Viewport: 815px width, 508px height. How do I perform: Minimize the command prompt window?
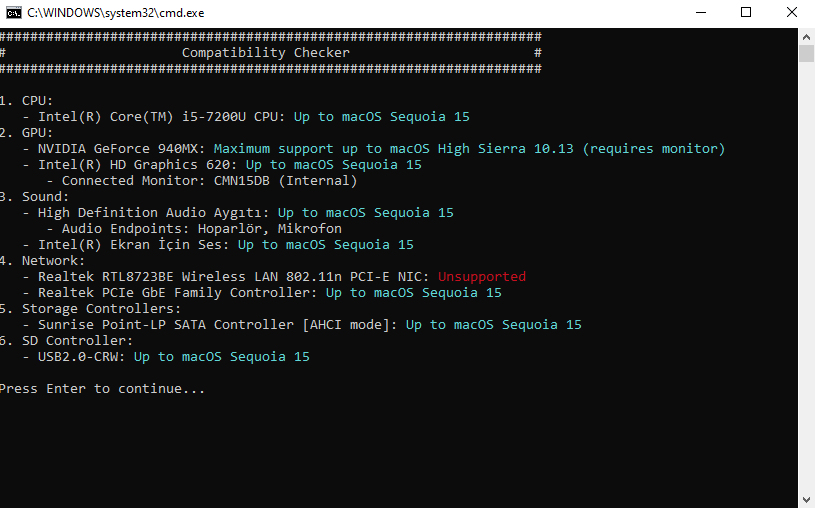700,13
